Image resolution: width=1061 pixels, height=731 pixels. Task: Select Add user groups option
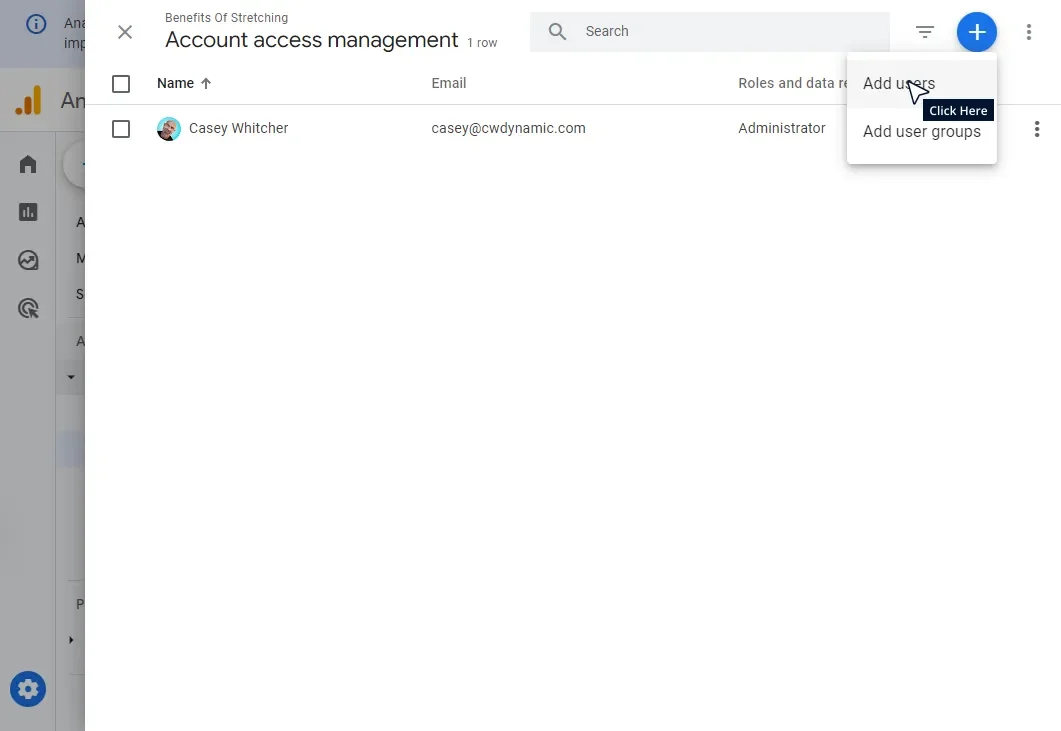coord(921,131)
